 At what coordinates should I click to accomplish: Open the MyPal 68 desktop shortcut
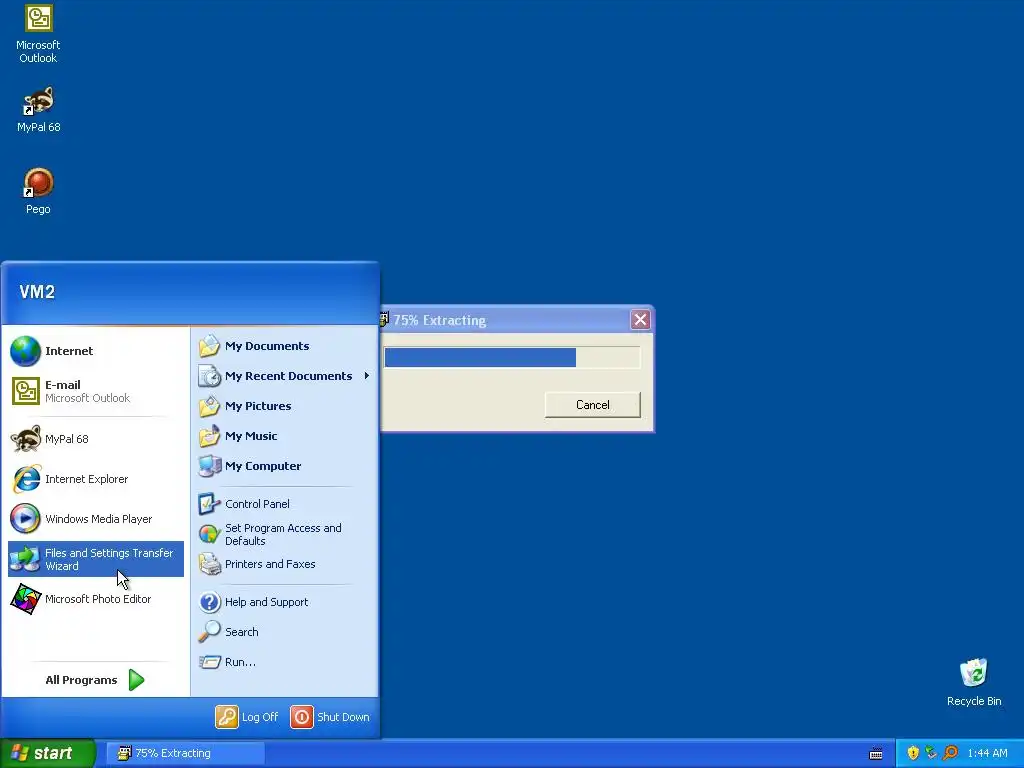pyautogui.click(x=38, y=110)
